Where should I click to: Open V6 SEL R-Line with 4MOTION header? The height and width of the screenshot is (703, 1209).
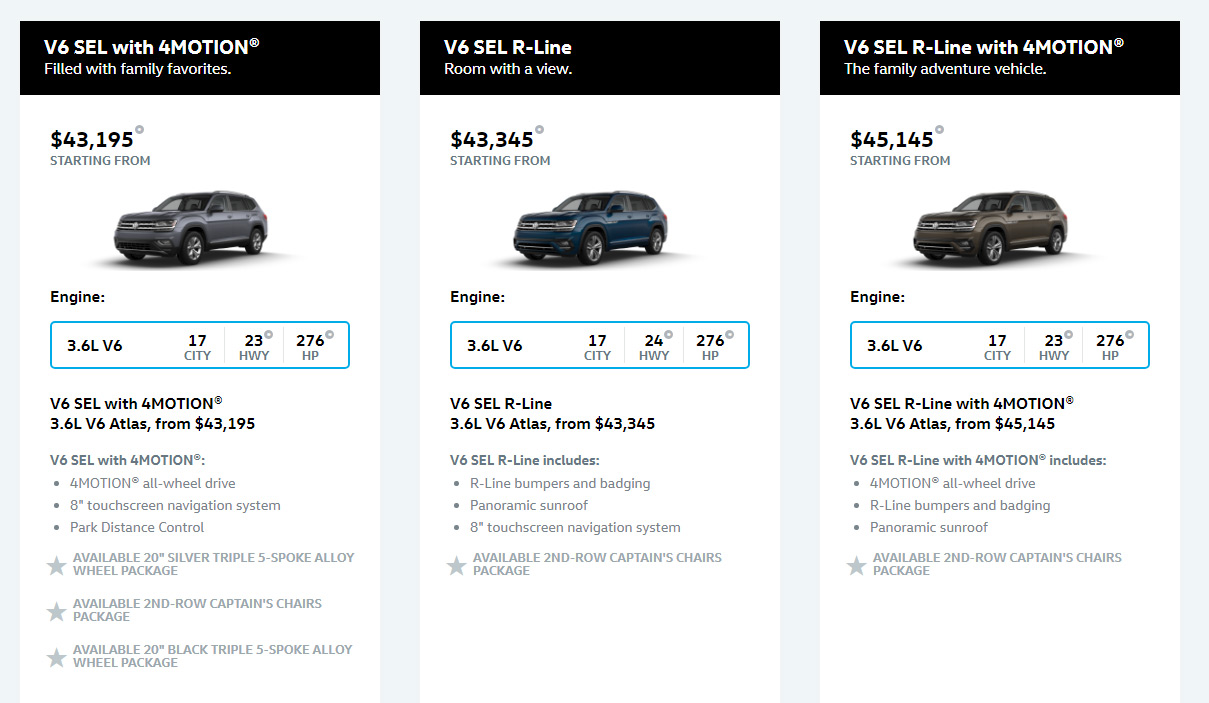click(x=1000, y=58)
